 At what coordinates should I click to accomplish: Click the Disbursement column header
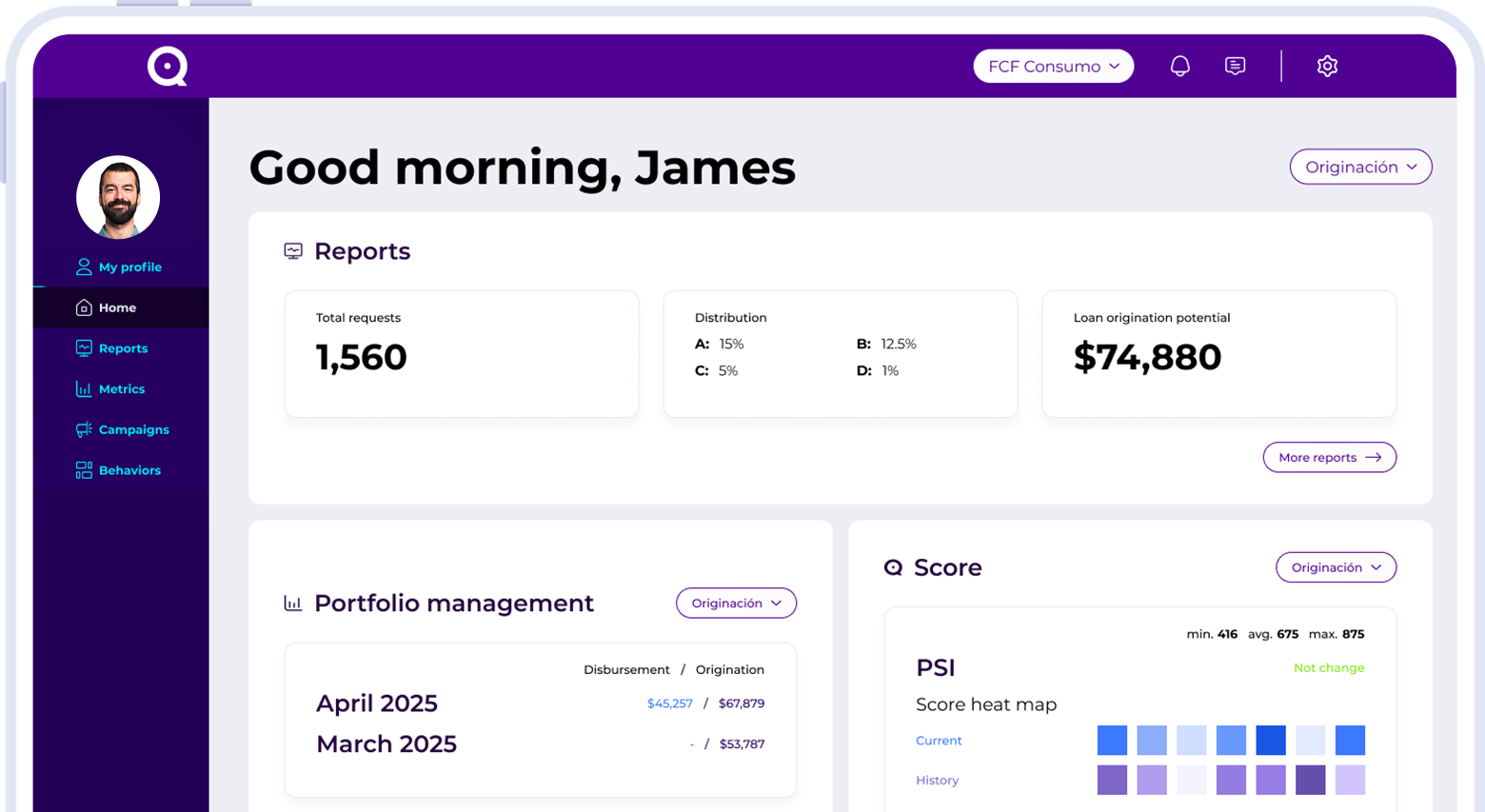[626, 670]
